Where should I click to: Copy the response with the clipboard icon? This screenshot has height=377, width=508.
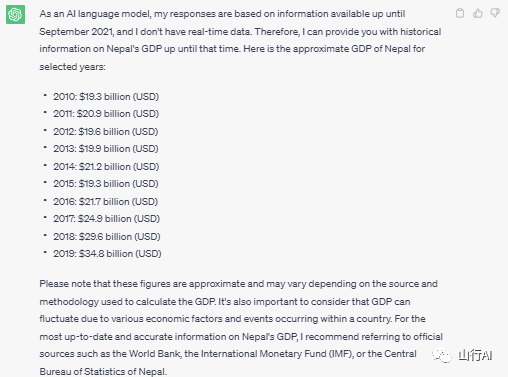pos(460,13)
